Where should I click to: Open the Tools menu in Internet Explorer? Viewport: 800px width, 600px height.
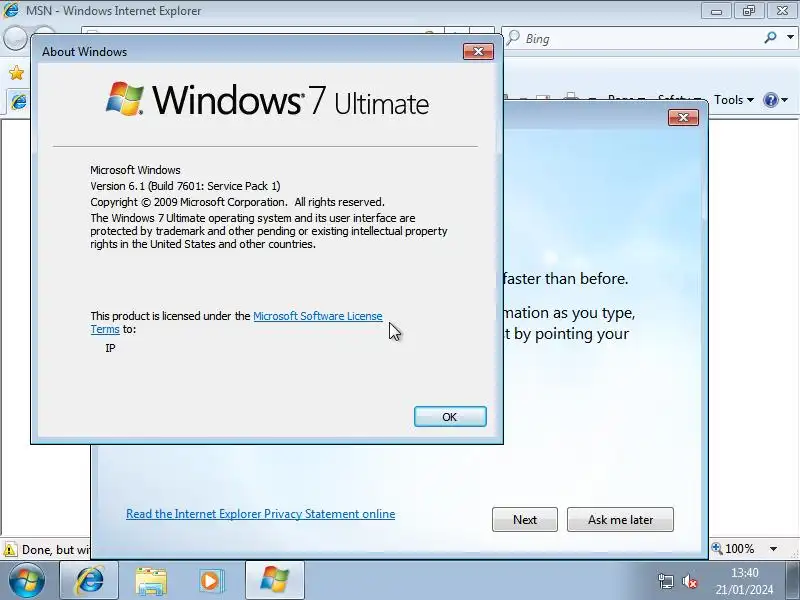coord(733,100)
